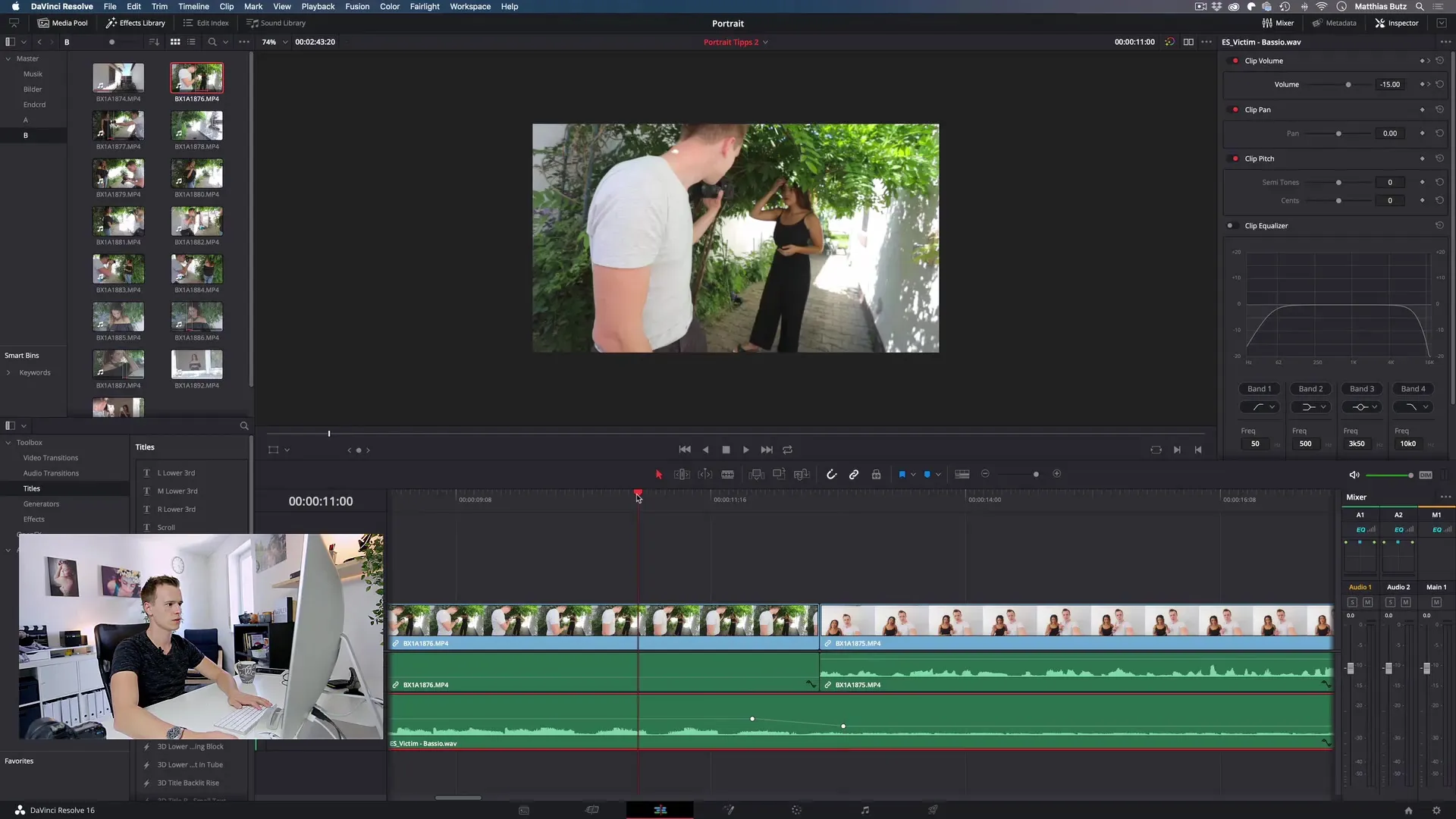1456x819 pixels.
Task: Stop playback in the viewer
Action: tap(726, 450)
